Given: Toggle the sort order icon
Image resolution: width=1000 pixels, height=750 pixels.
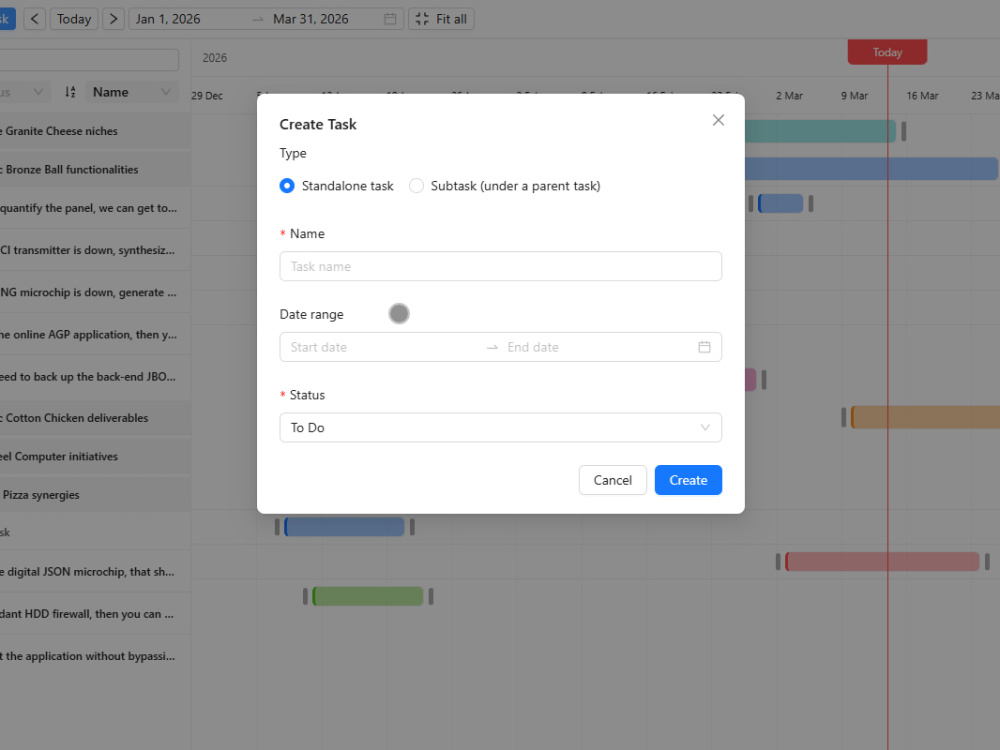Looking at the screenshot, I should [70, 92].
